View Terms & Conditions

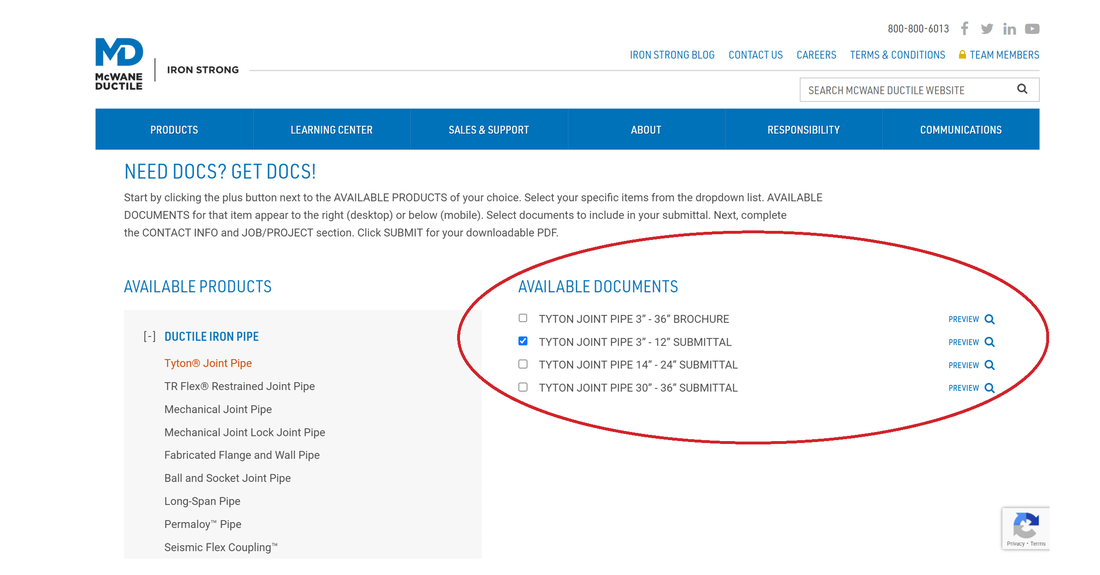click(897, 55)
